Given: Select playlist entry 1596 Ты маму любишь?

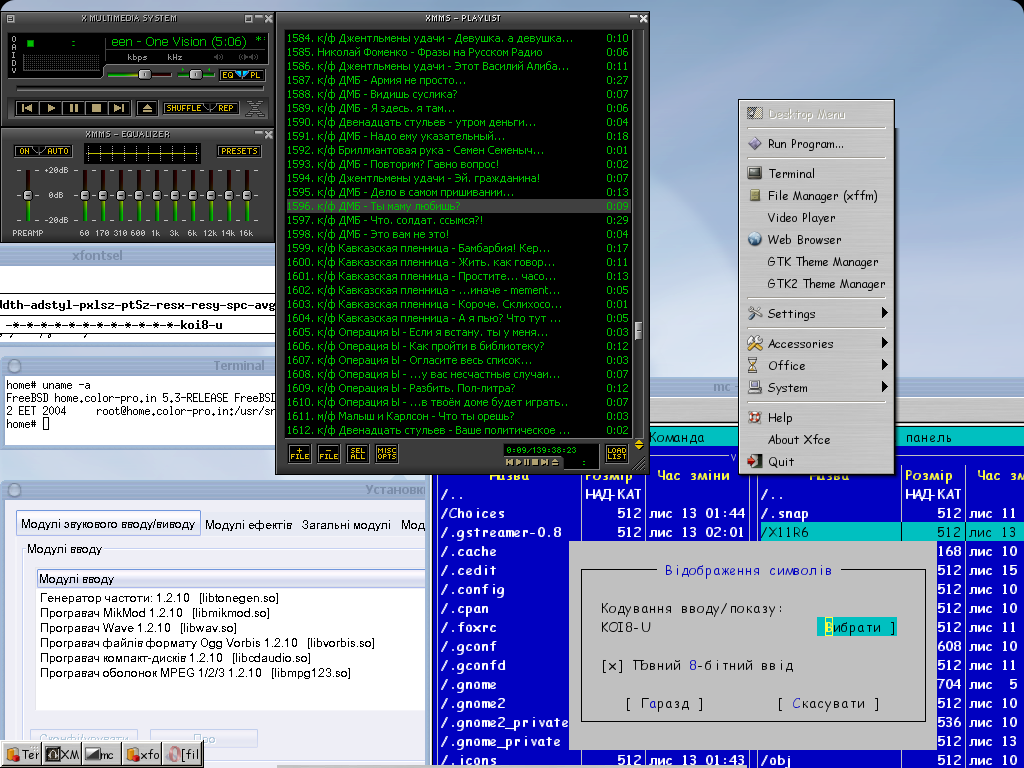Looking at the screenshot, I should tap(457, 206).
